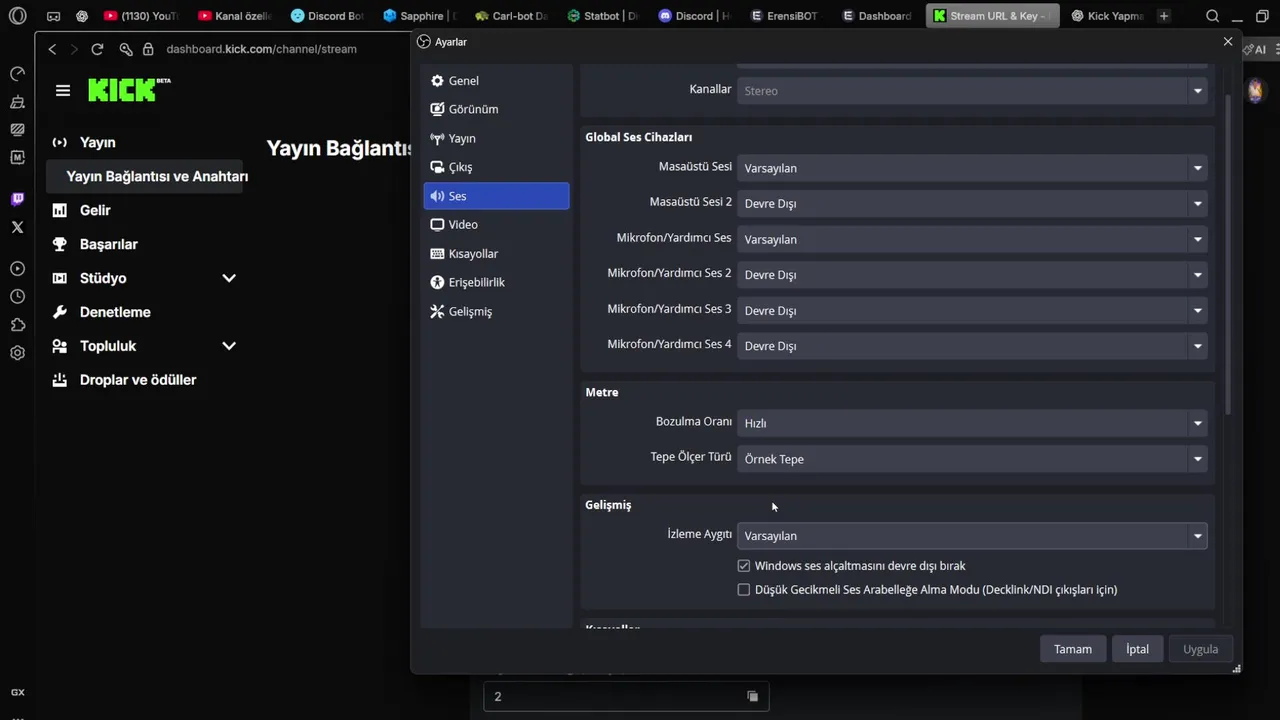Open X in Opera sidebar
This screenshot has width=1280, height=720.
[17, 227]
